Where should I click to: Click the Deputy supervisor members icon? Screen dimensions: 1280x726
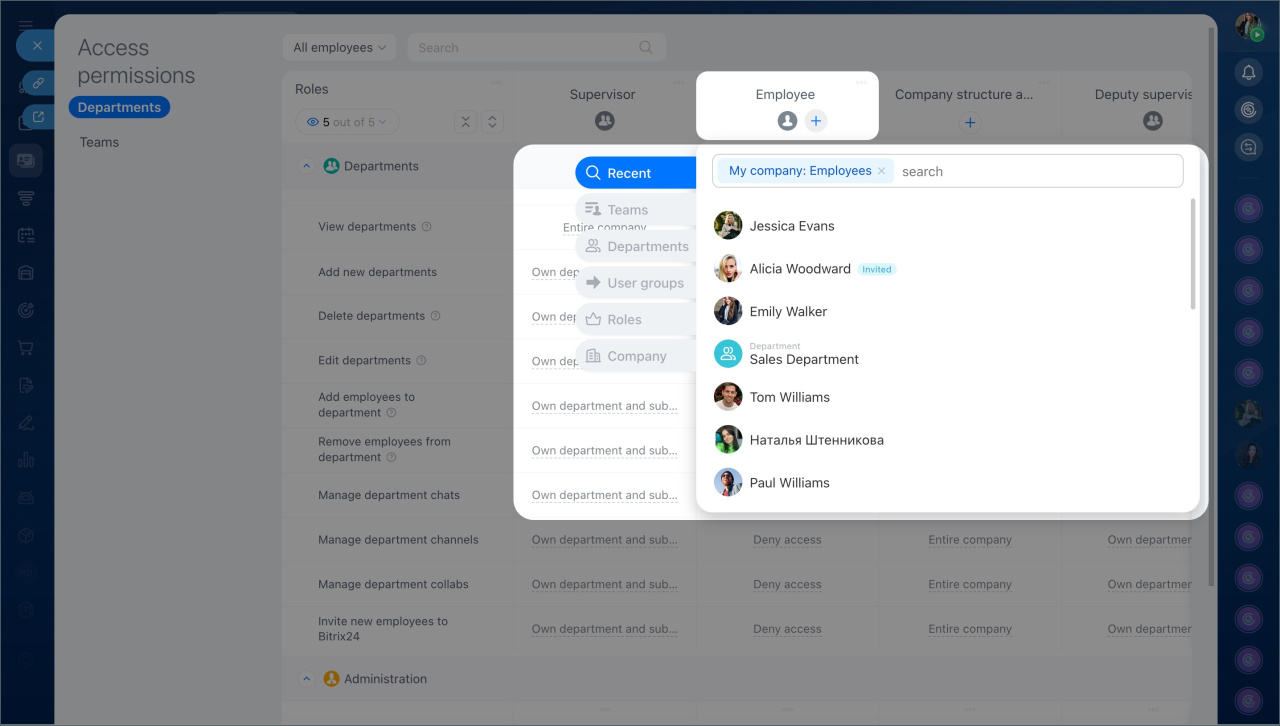[x=1152, y=121]
